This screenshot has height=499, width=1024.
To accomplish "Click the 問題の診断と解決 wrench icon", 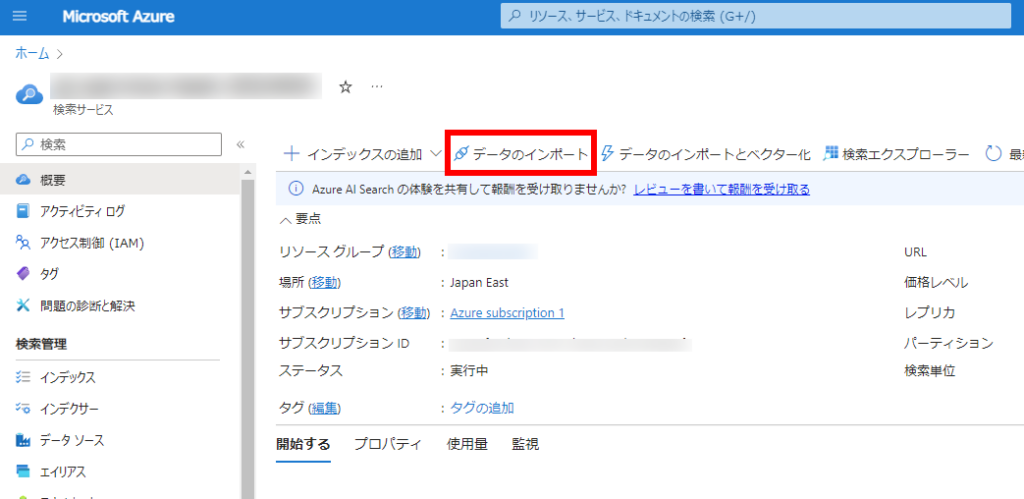I will click(x=24, y=306).
